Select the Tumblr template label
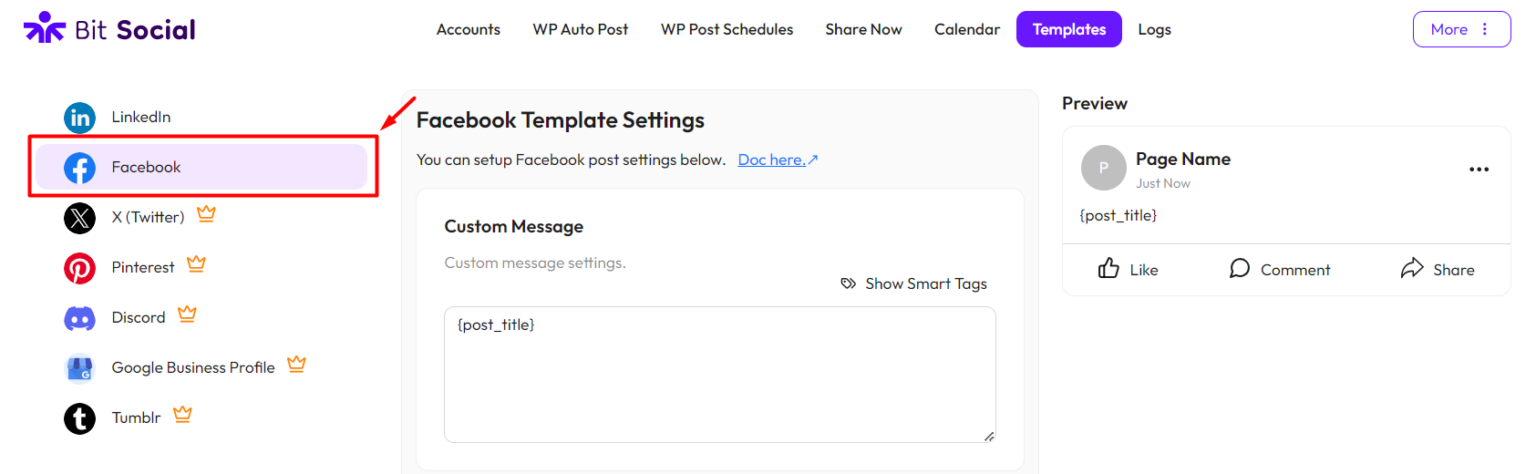 (x=136, y=418)
